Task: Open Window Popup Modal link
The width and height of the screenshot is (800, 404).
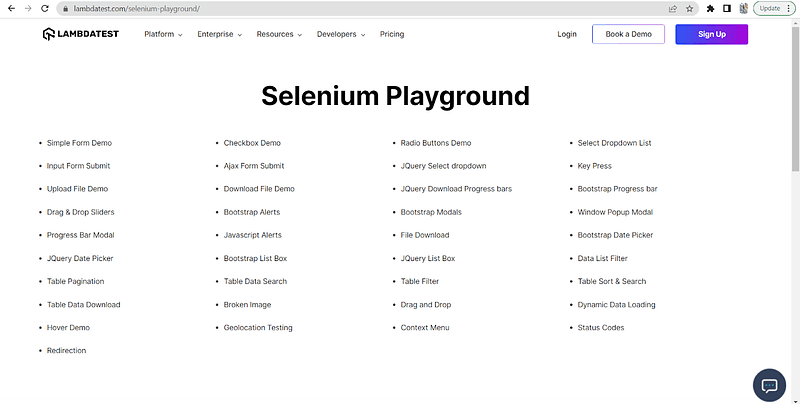Action: click(x=615, y=212)
